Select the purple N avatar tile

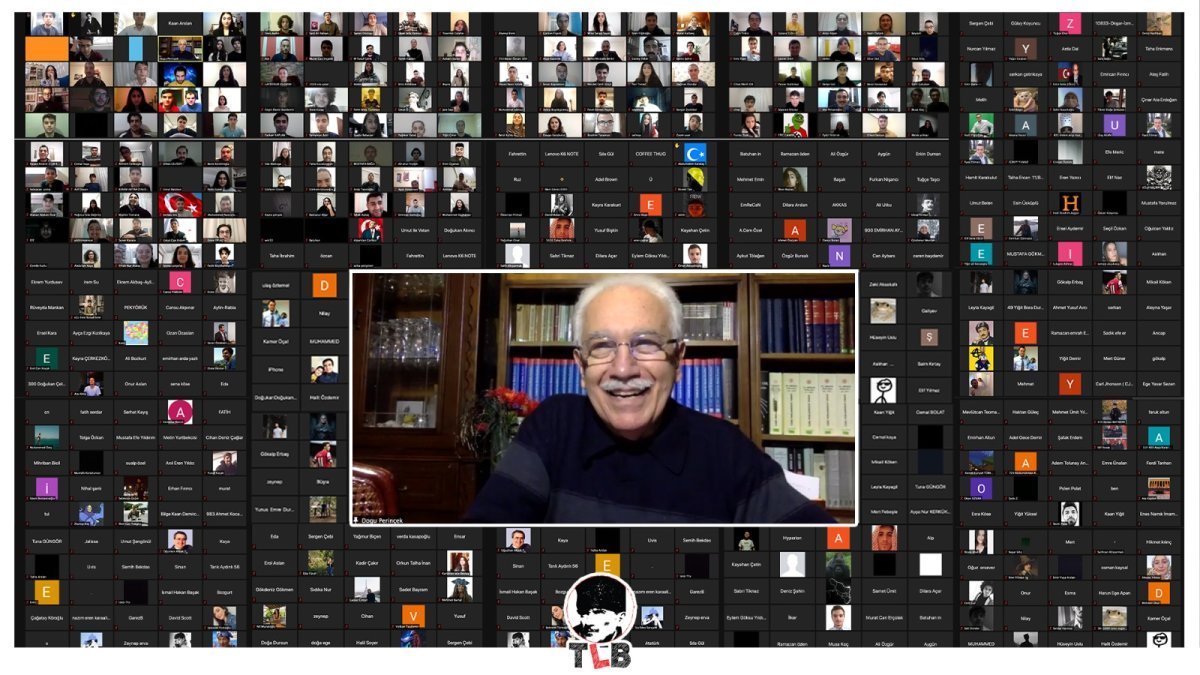(x=838, y=255)
